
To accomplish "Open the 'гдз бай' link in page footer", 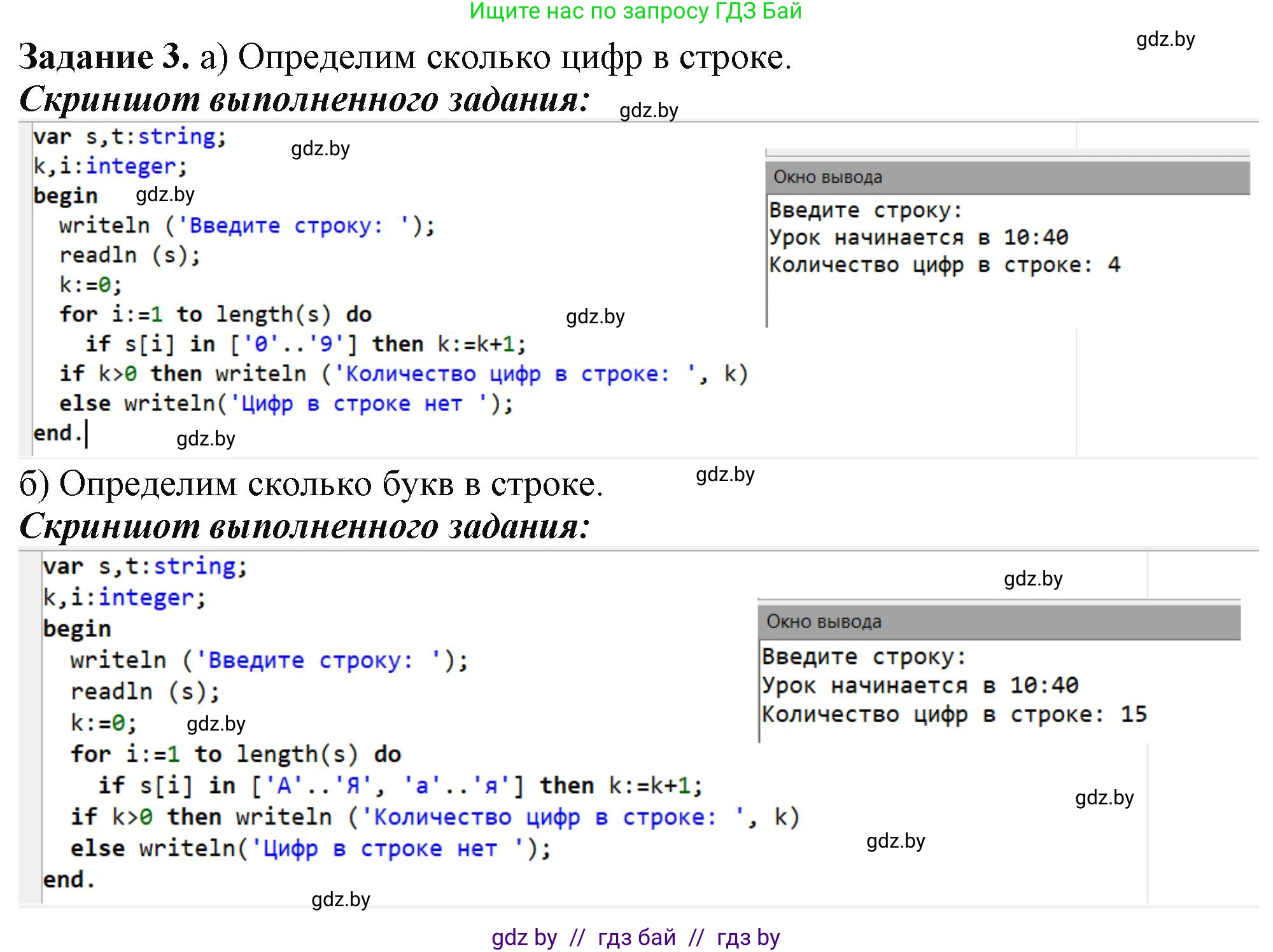I will (636, 935).
